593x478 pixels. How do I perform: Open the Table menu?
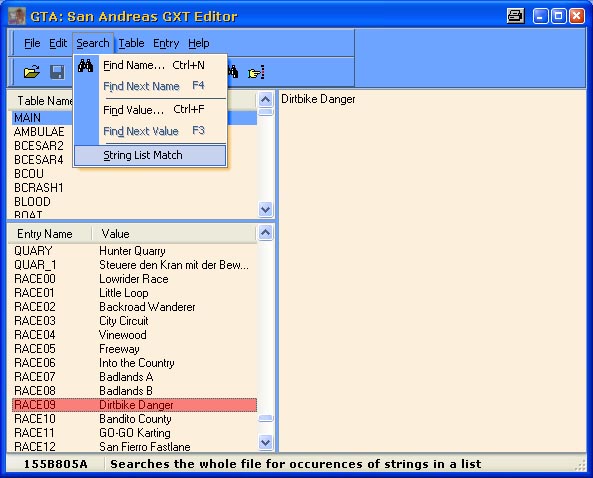coord(131,43)
